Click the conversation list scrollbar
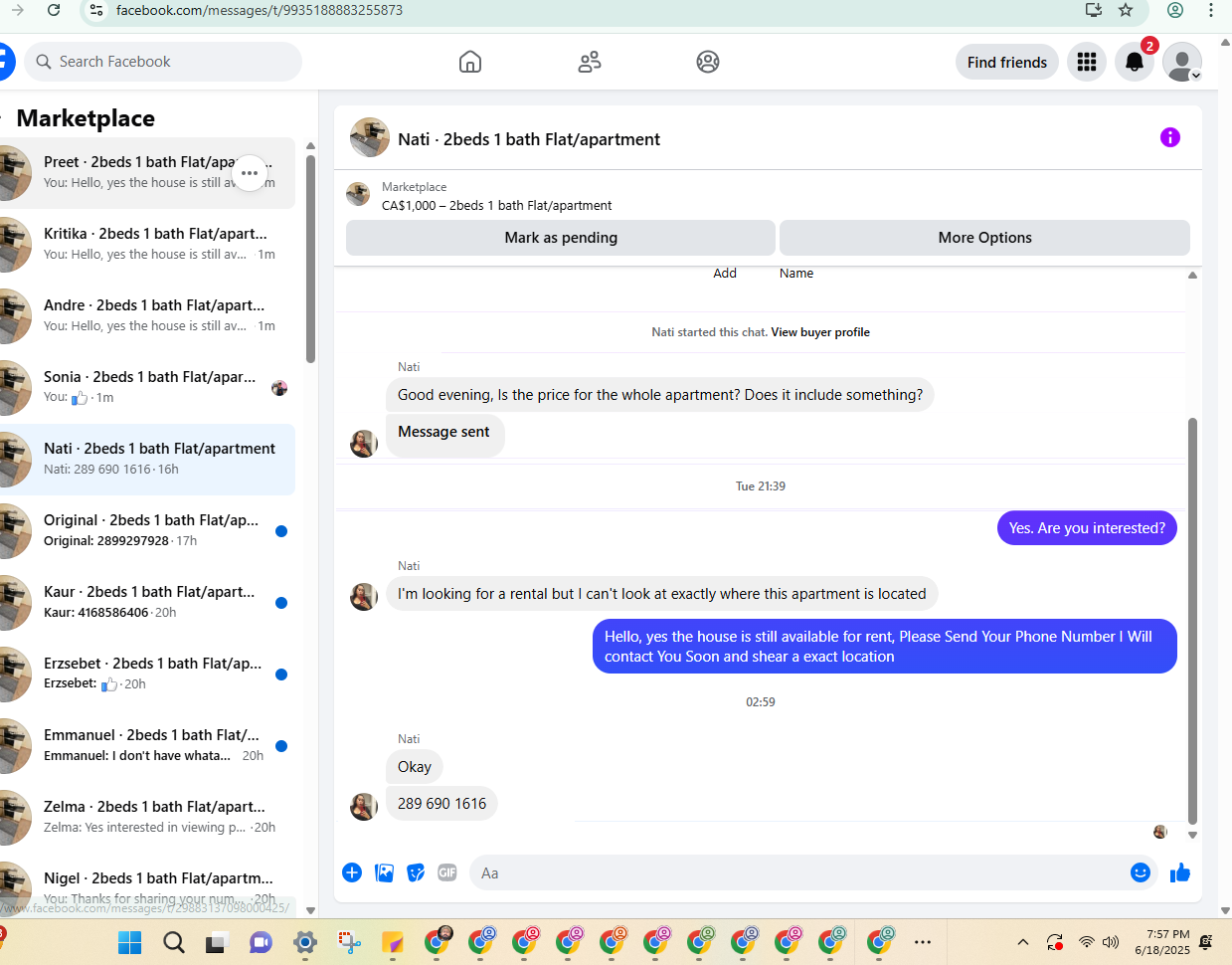Image resolution: width=1232 pixels, height=965 pixels. pos(310,259)
